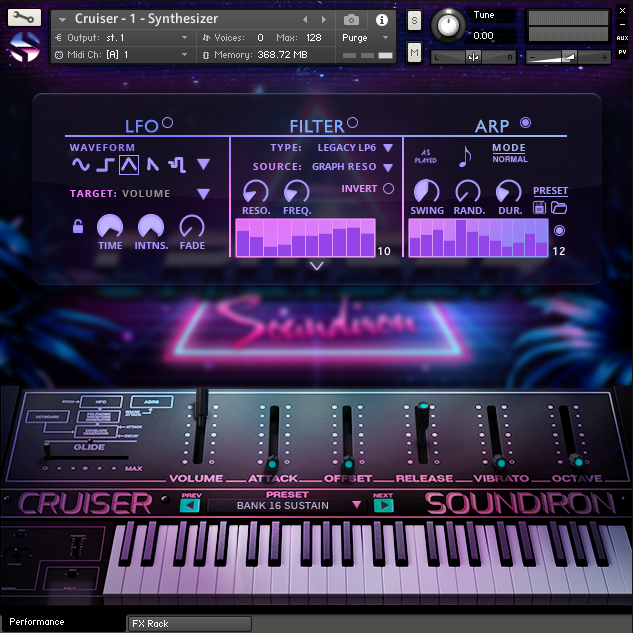Open the wrench instrument edit icon
The width and height of the screenshot is (633, 633).
[24, 17]
